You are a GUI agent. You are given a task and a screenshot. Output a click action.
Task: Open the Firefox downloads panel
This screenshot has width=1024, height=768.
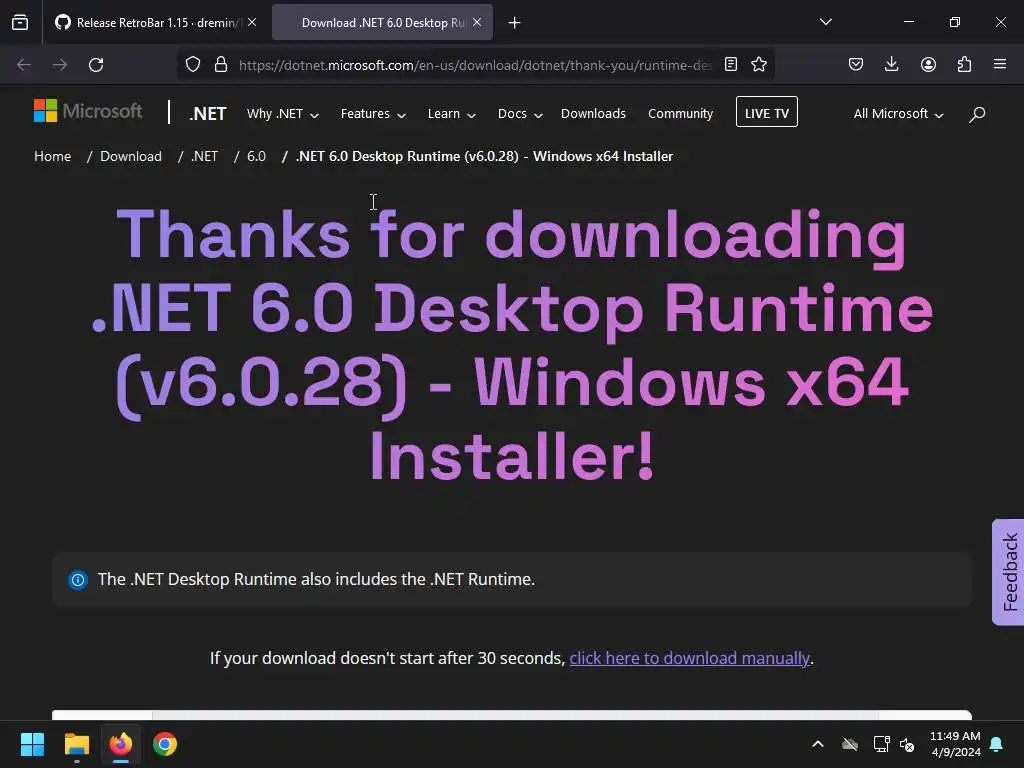(x=891, y=65)
